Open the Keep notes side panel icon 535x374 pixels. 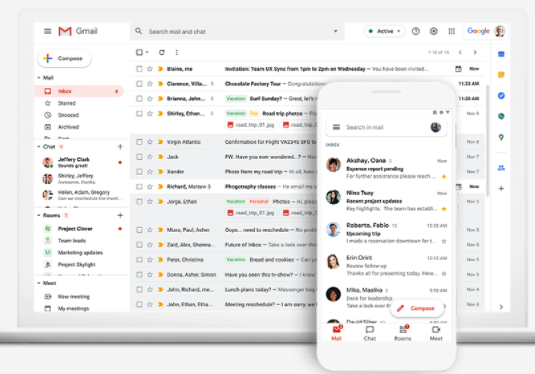click(501, 75)
